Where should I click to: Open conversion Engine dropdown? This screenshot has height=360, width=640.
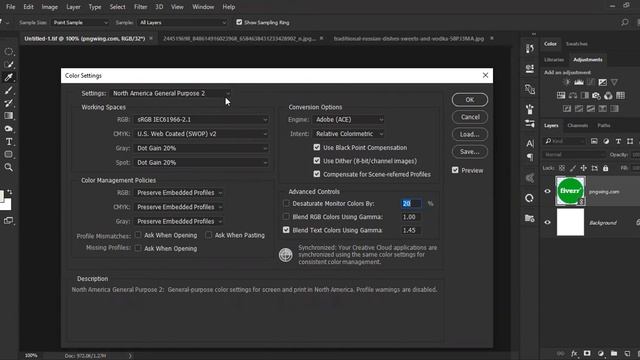(x=349, y=120)
